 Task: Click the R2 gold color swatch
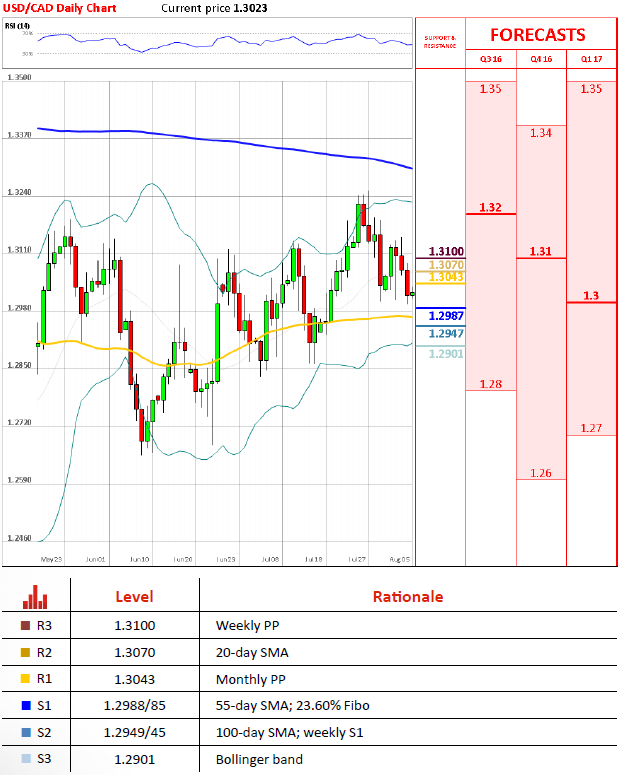[26, 652]
